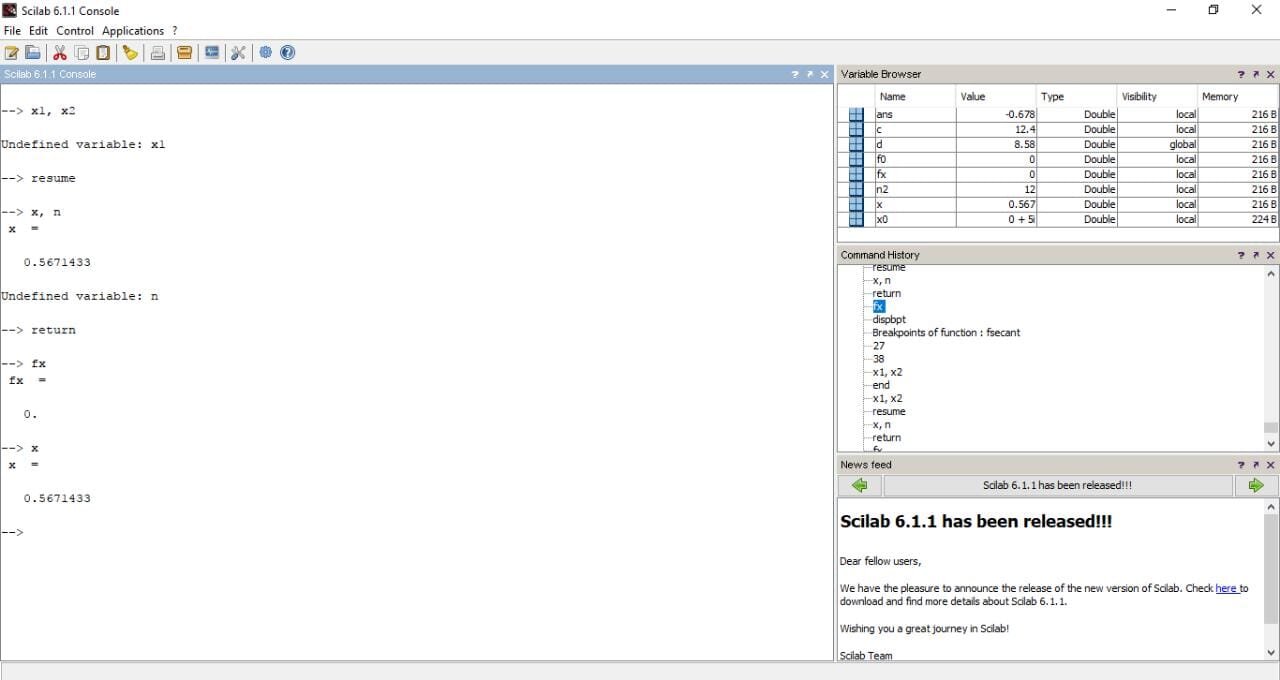Click the news headline bar button

coord(1058,485)
